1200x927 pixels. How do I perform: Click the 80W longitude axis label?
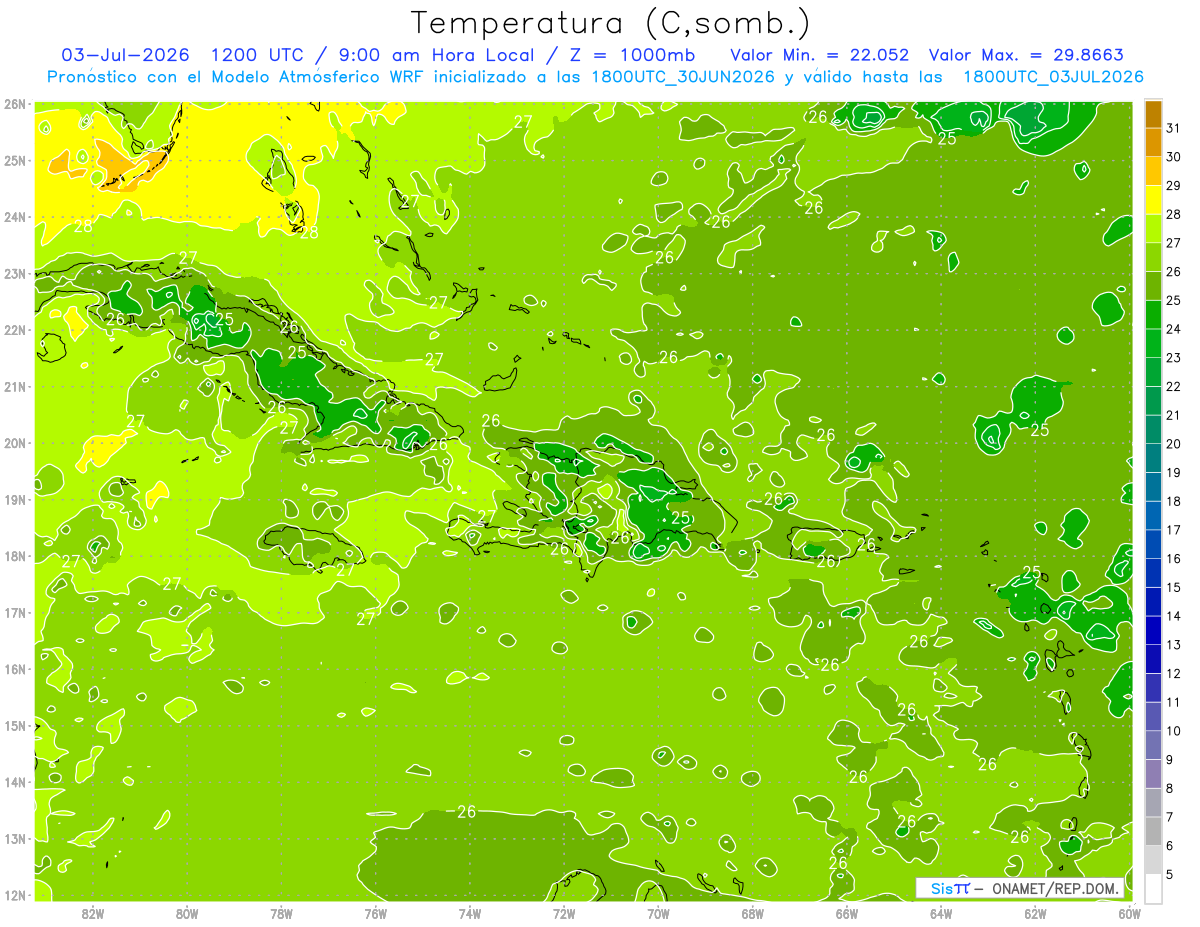[x=187, y=913]
